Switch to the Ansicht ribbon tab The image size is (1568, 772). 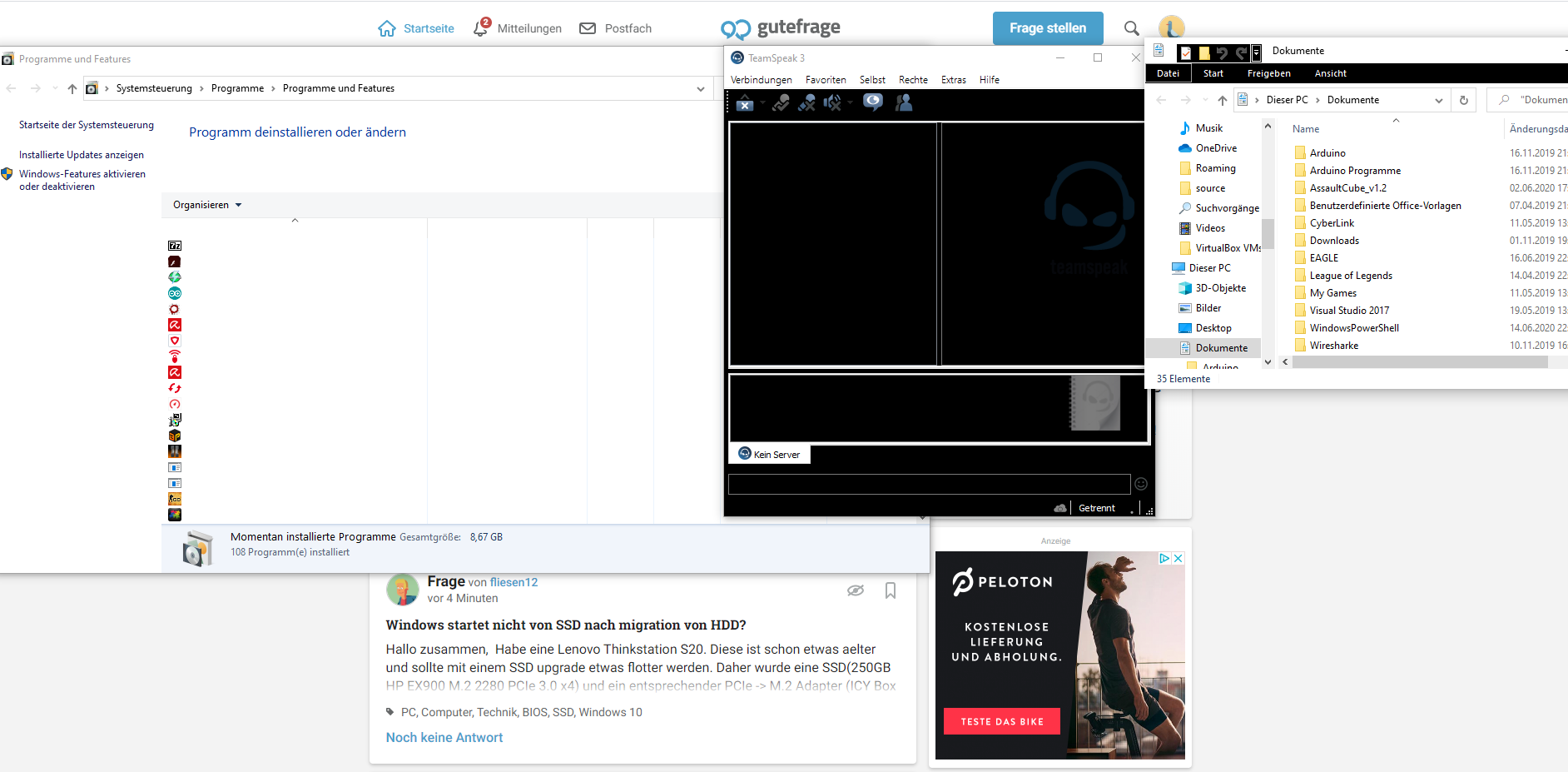1330,73
